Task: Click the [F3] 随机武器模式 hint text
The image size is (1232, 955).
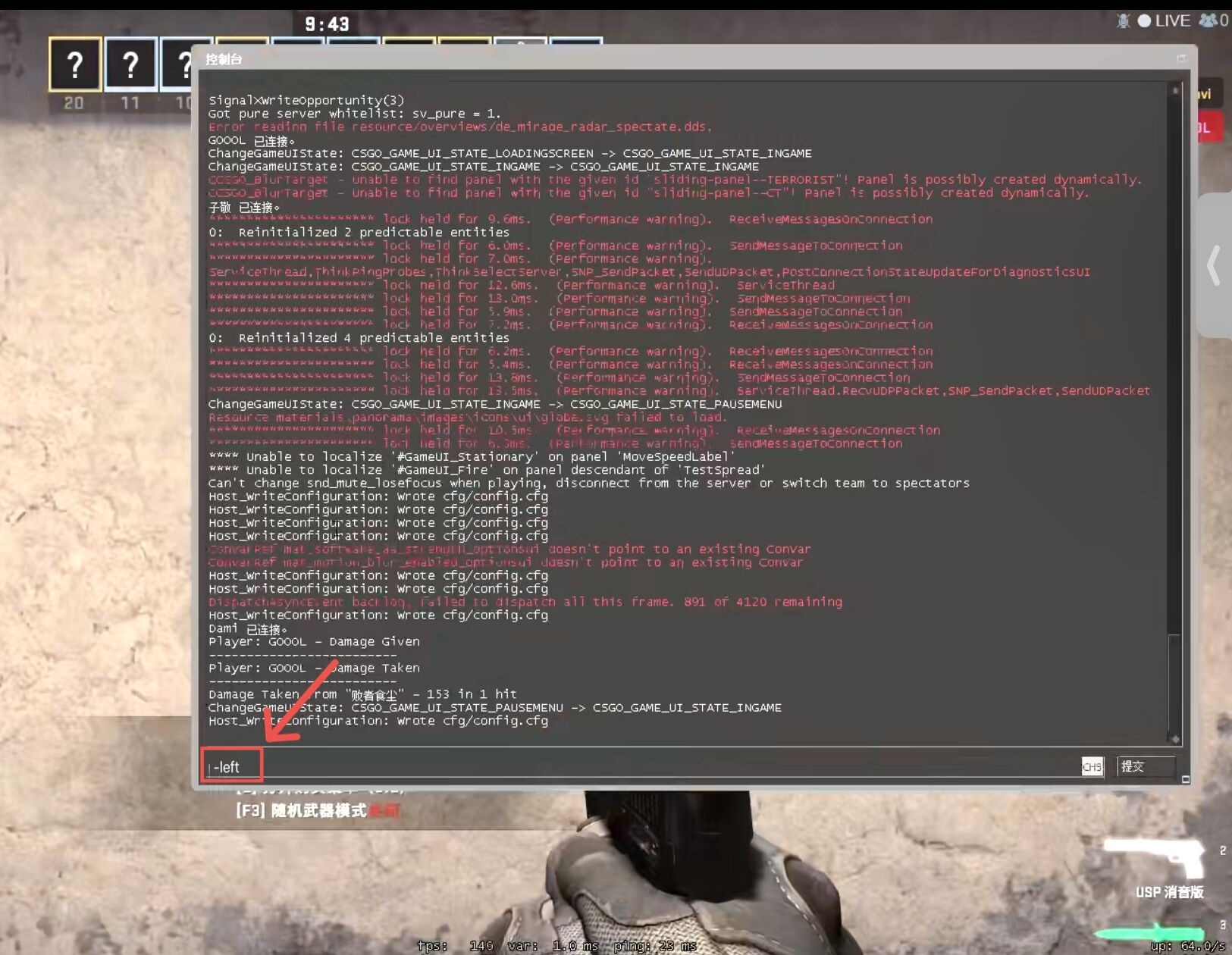Action: [318, 810]
